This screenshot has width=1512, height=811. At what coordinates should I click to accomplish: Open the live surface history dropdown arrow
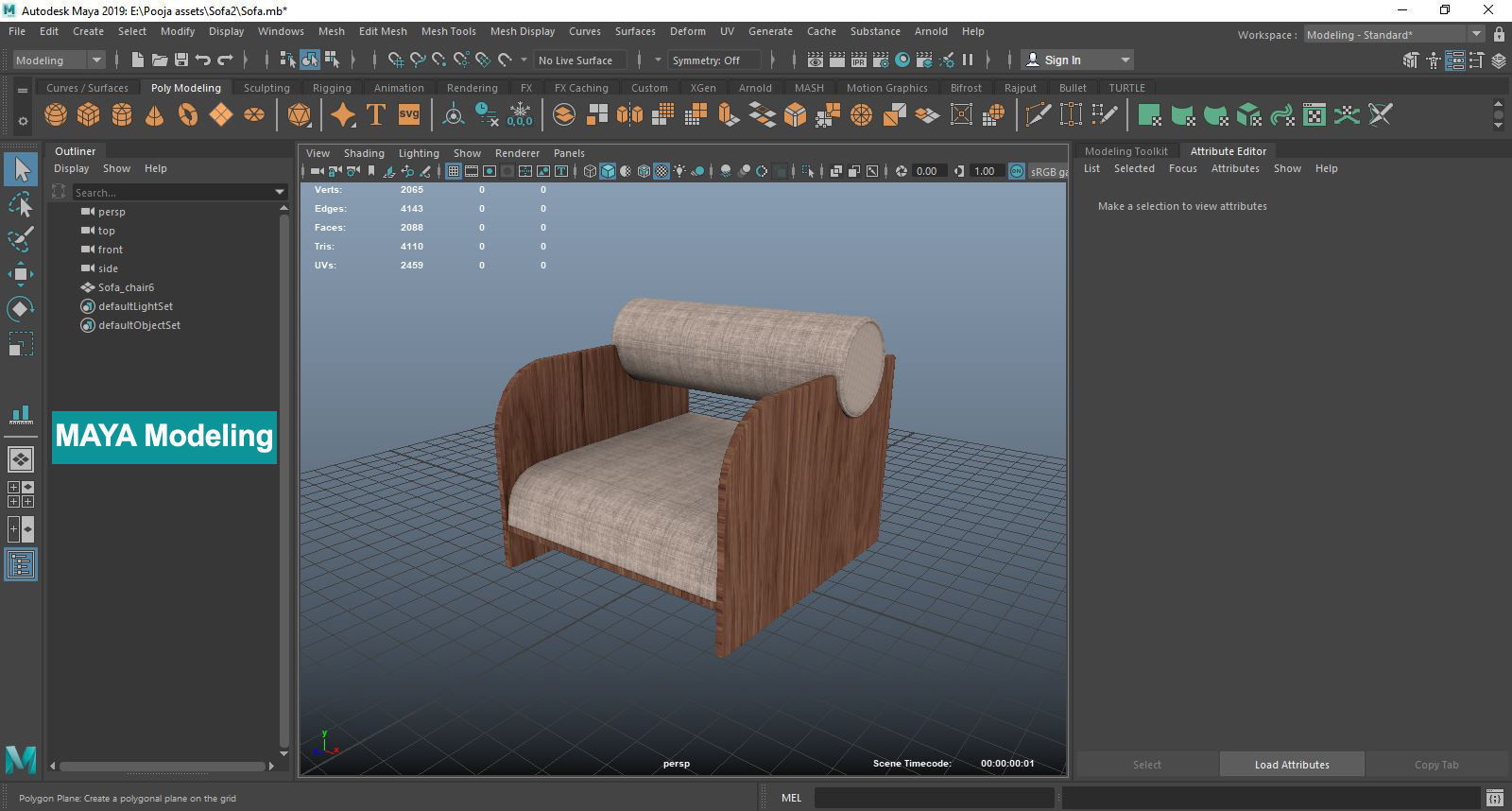click(524, 60)
